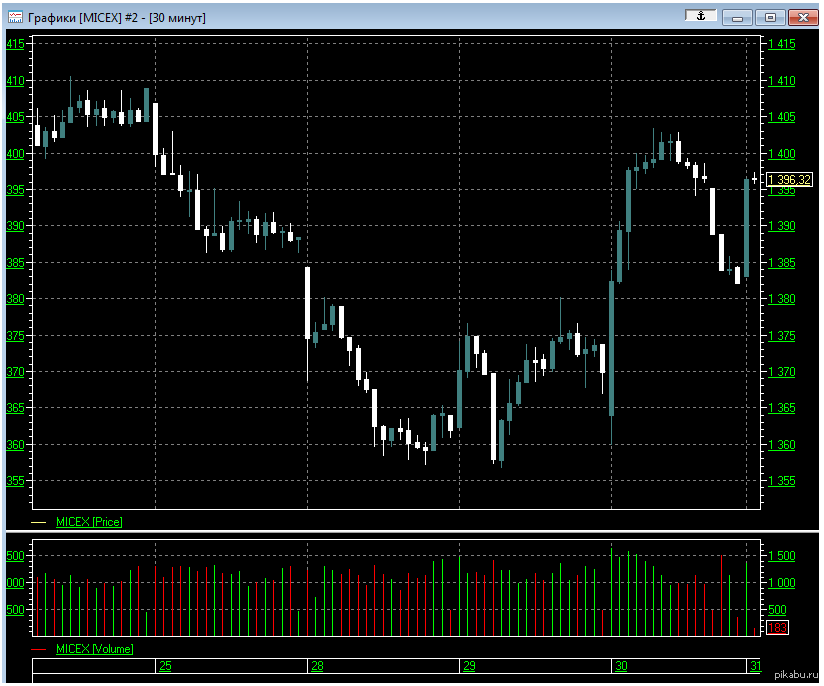Viewport: 824px width, 686px height.
Task: Click right price axis label 1 415
Action: (x=782, y=44)
